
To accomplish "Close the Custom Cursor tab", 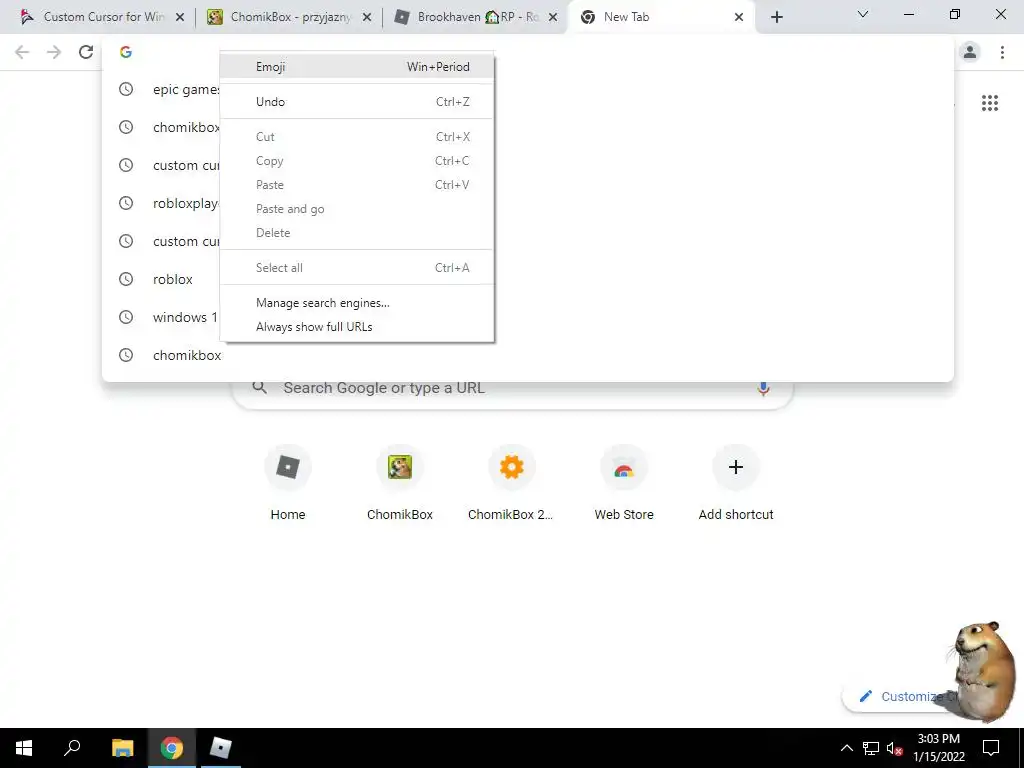I will pos(180,18).
